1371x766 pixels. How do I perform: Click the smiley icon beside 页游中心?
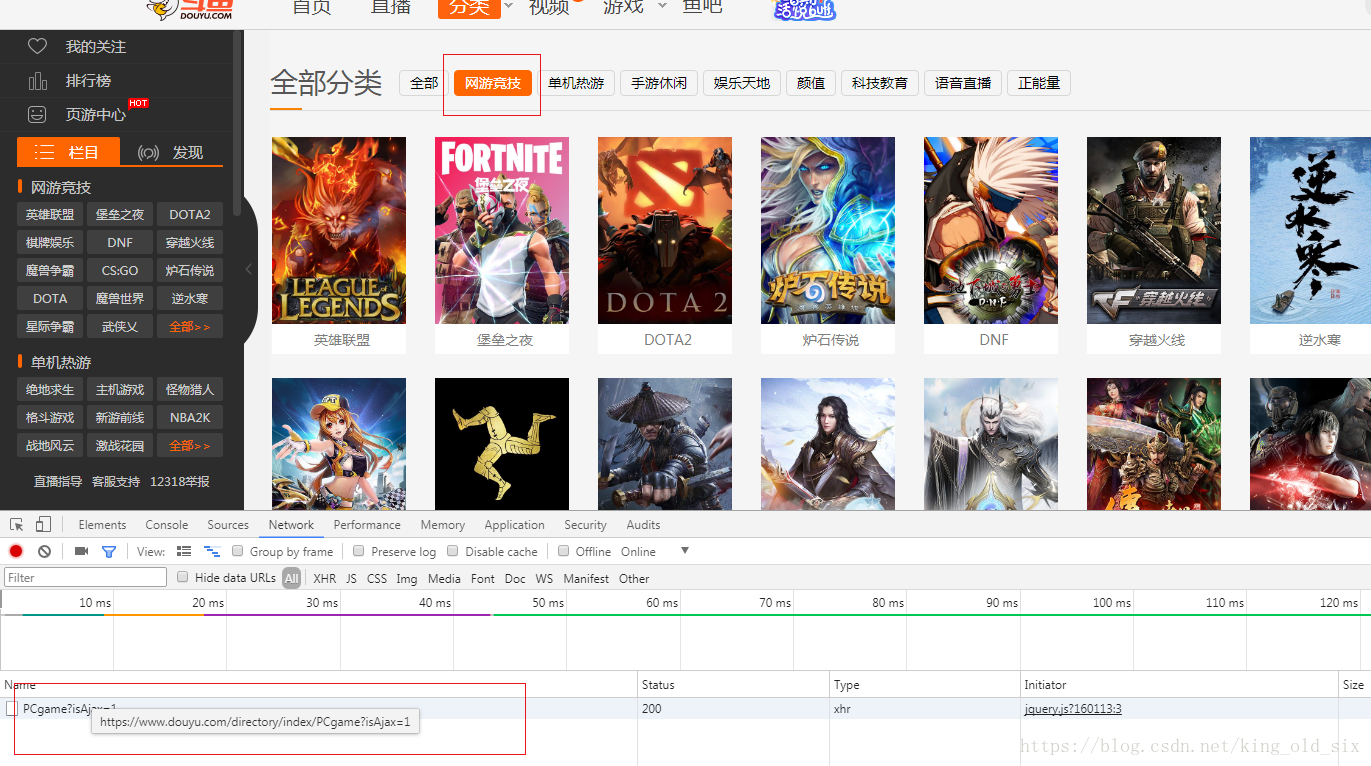37,114
